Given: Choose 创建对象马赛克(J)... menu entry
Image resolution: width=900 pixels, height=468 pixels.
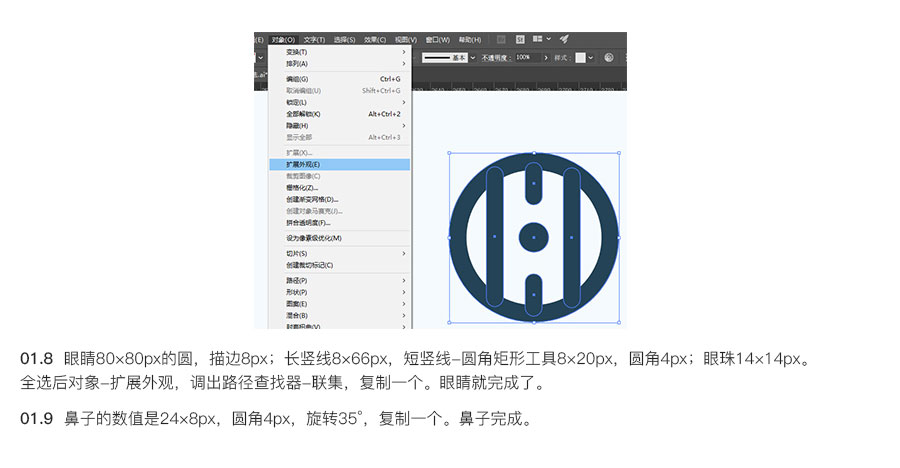Looking at the screenshot, I should tap(339, 211).
